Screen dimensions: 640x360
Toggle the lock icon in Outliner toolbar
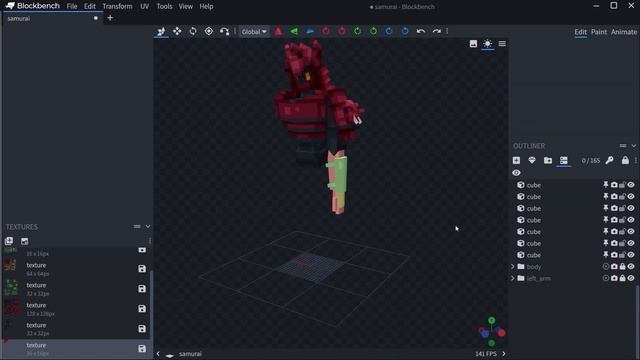pyautogui.click(x=625, y=160)
